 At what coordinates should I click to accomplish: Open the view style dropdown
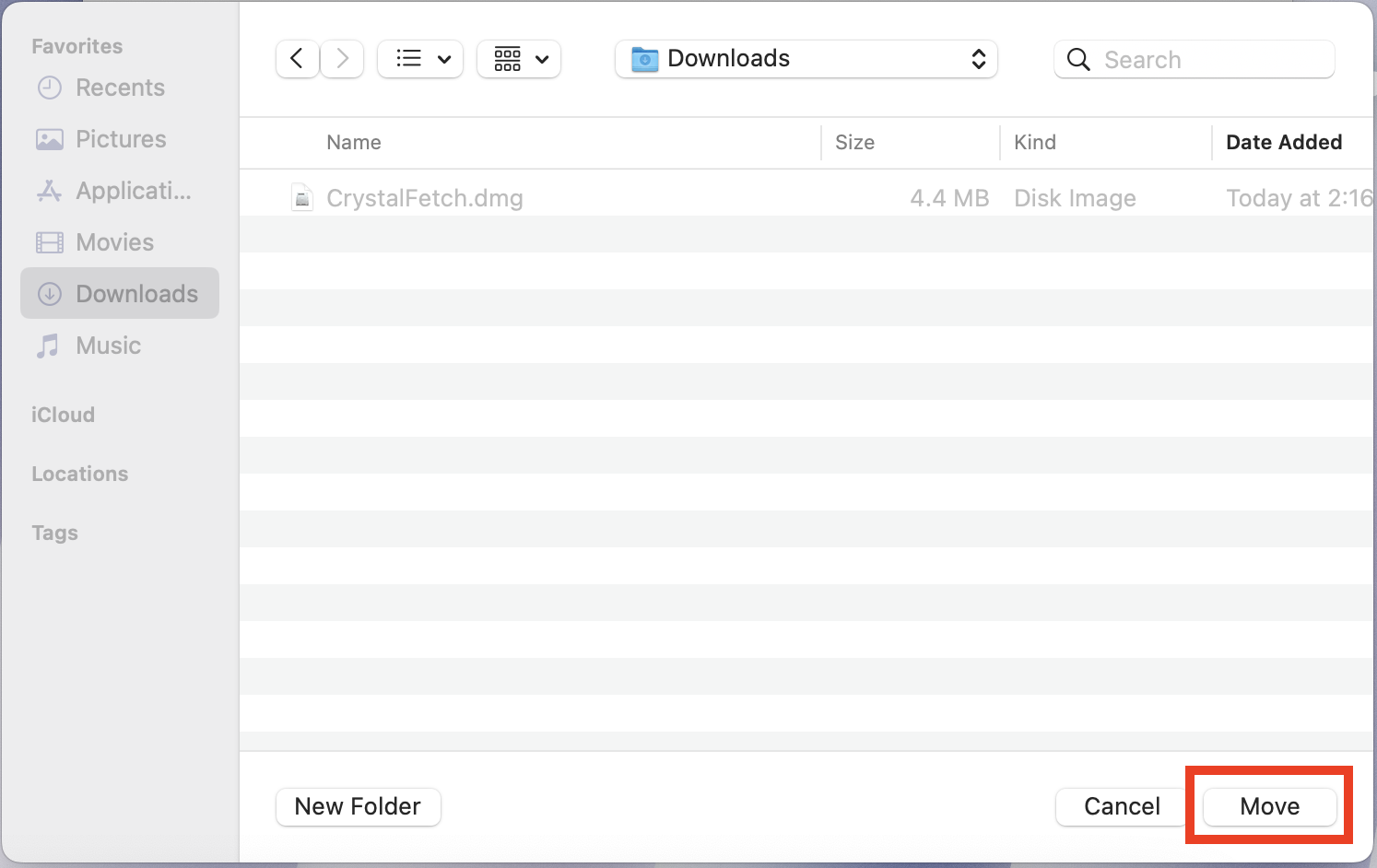click(x=420, y=58)
